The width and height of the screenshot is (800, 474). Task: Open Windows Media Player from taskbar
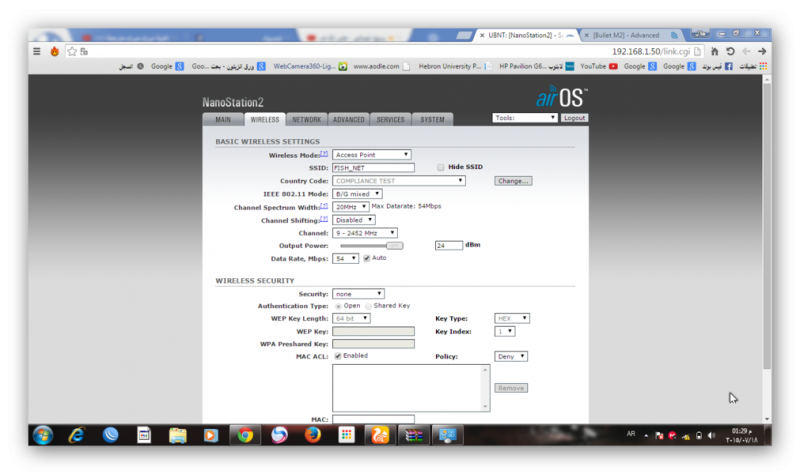click(x=211, y=435)
